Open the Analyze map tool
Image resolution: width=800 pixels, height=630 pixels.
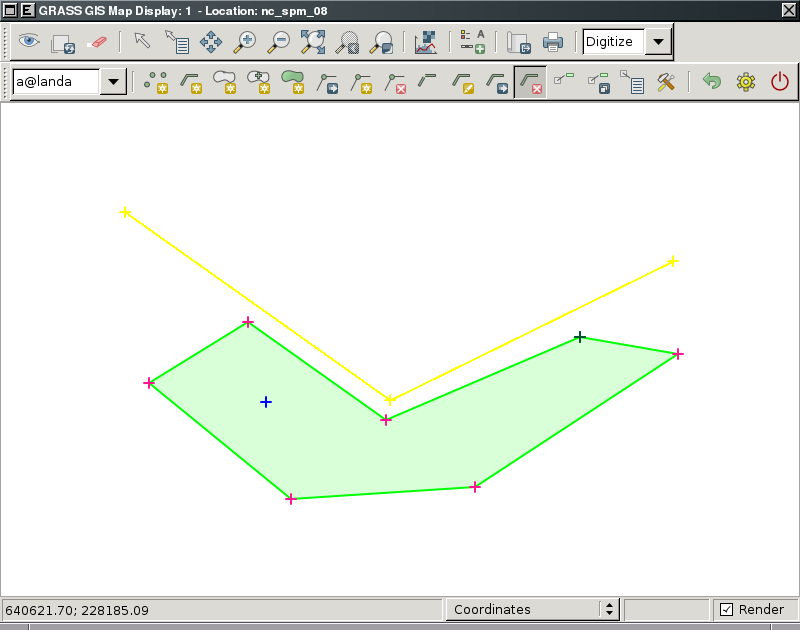426,42
